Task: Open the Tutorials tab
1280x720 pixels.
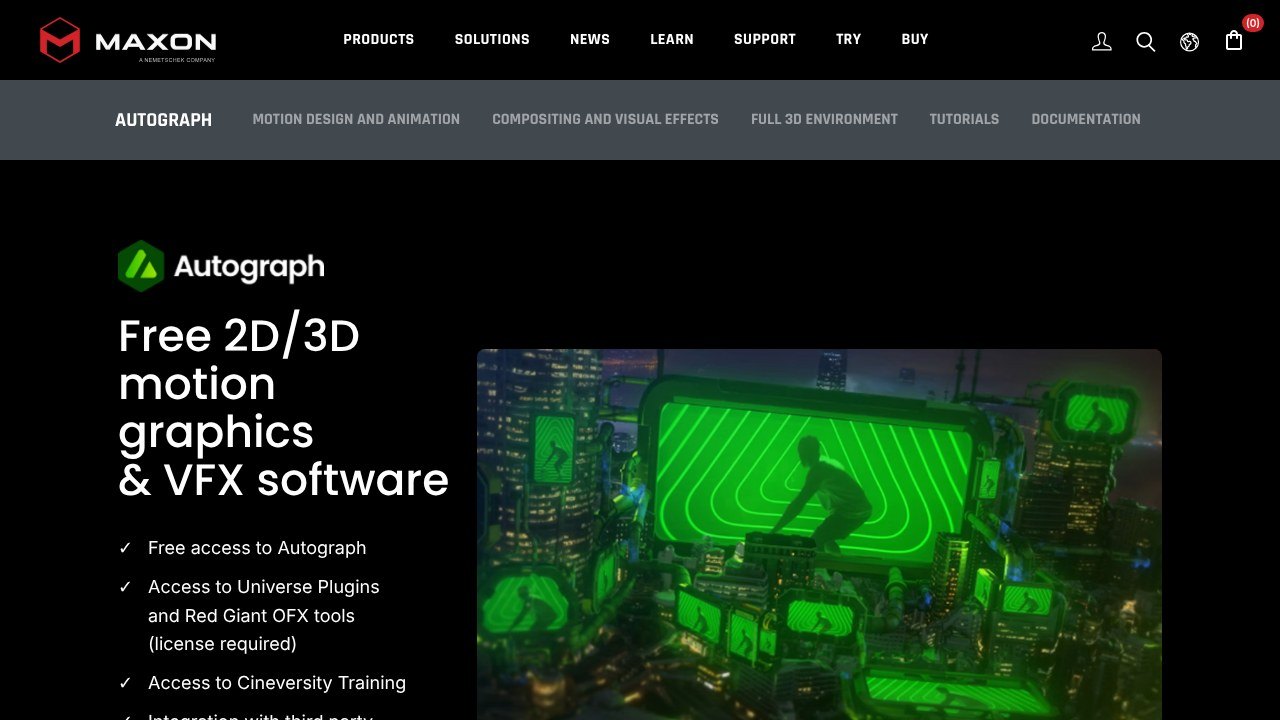Action: click(x=964, y=119)
